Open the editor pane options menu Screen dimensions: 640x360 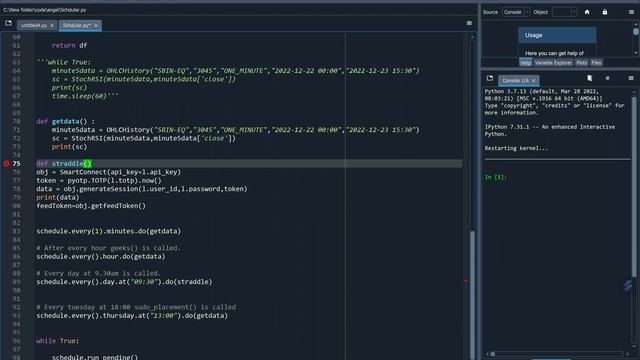coord(469,23)
